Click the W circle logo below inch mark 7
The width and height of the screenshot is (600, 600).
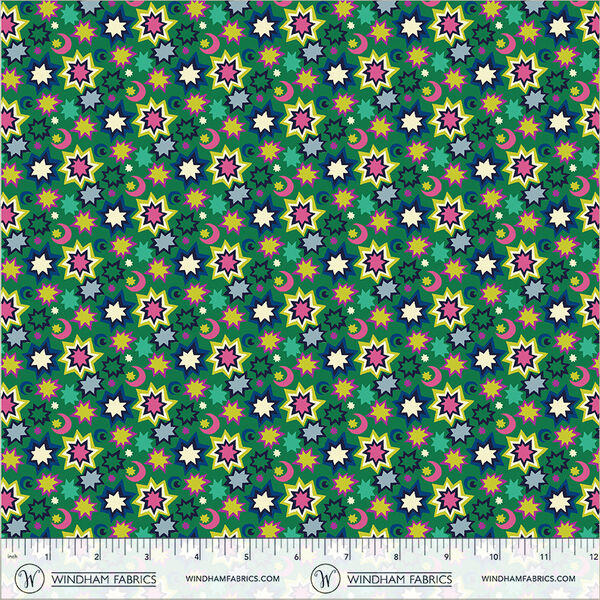click(x=323, y=578)
